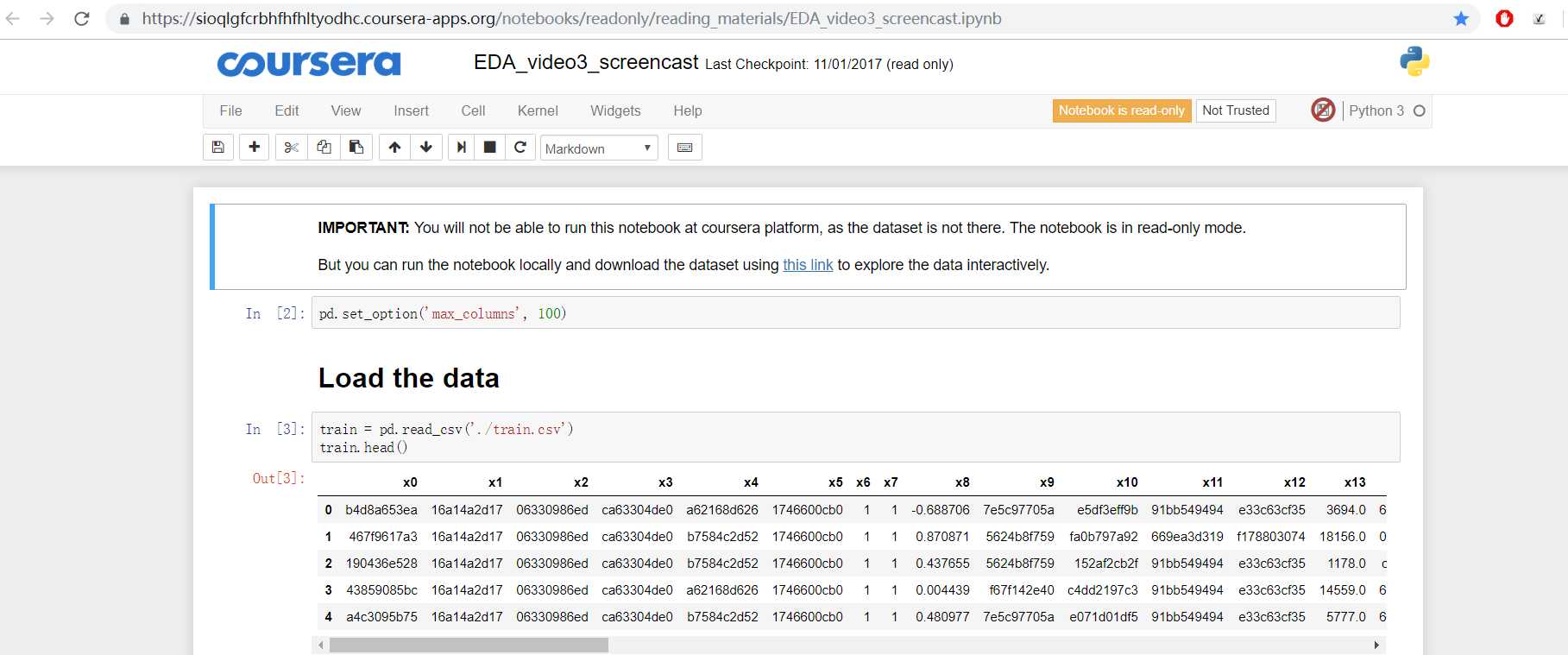Click the Python 3 kernel name
The image size is (1568, 655).
[1376, 110]
